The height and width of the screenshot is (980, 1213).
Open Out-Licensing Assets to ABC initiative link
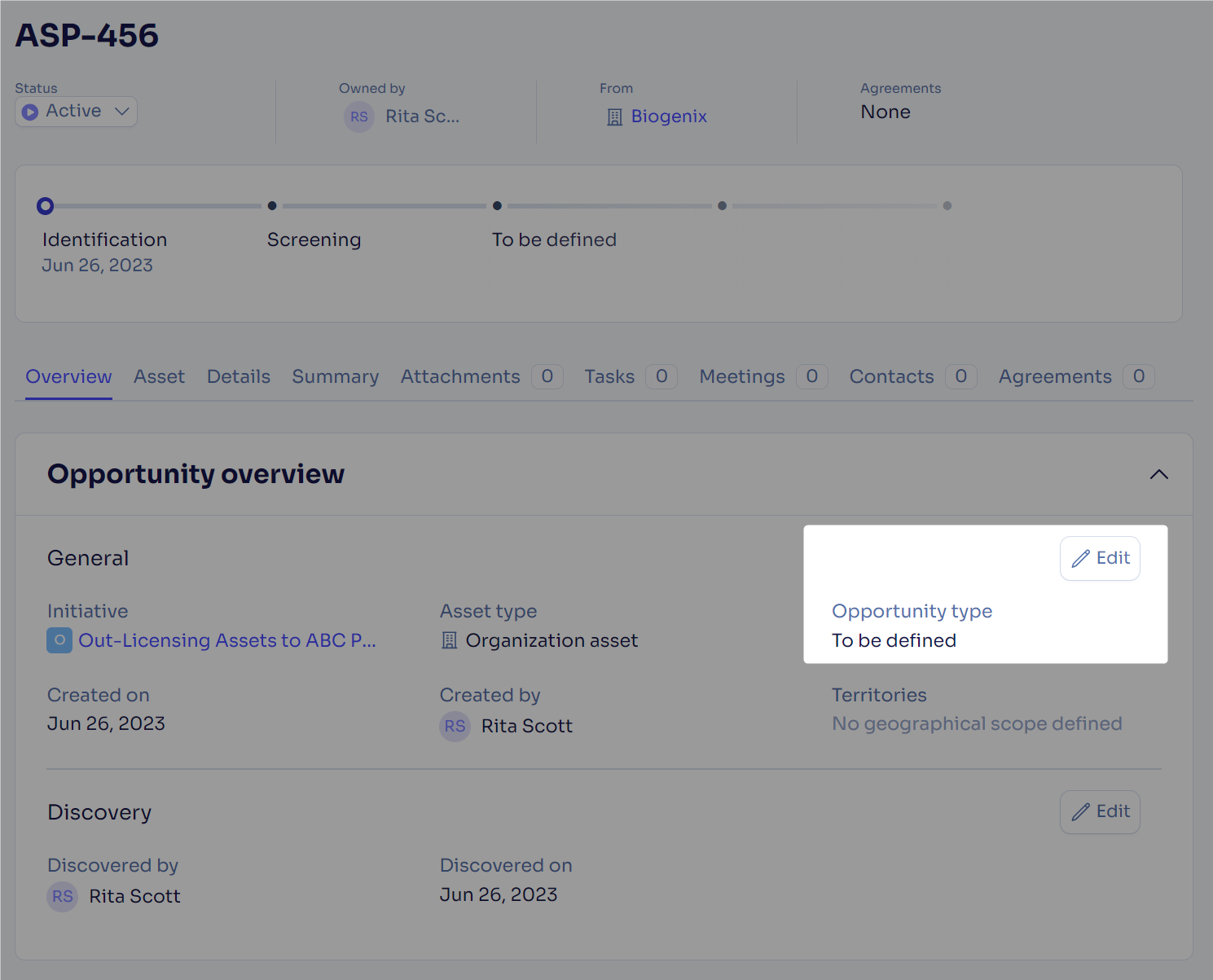227,640
